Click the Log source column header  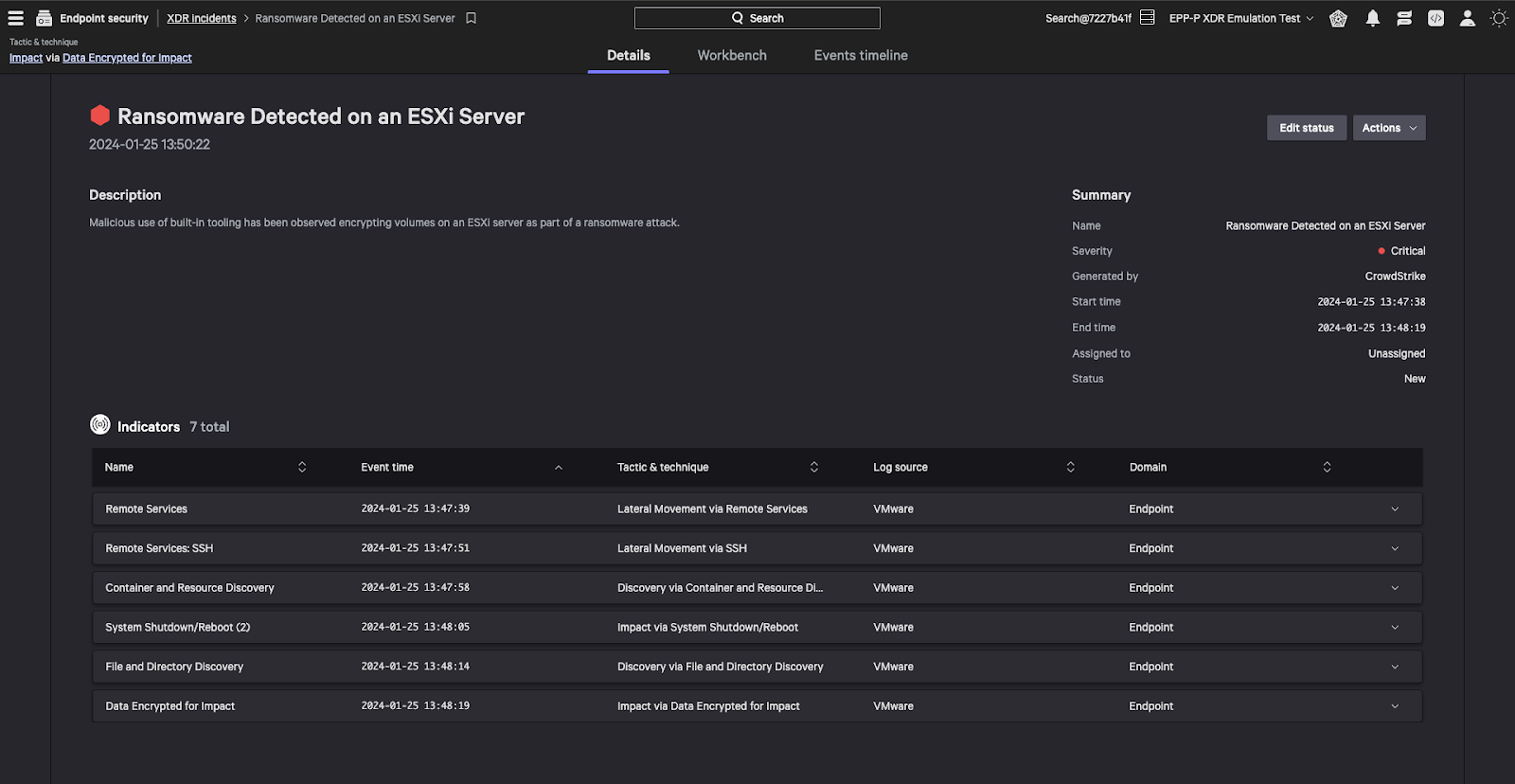pos(900,467)
